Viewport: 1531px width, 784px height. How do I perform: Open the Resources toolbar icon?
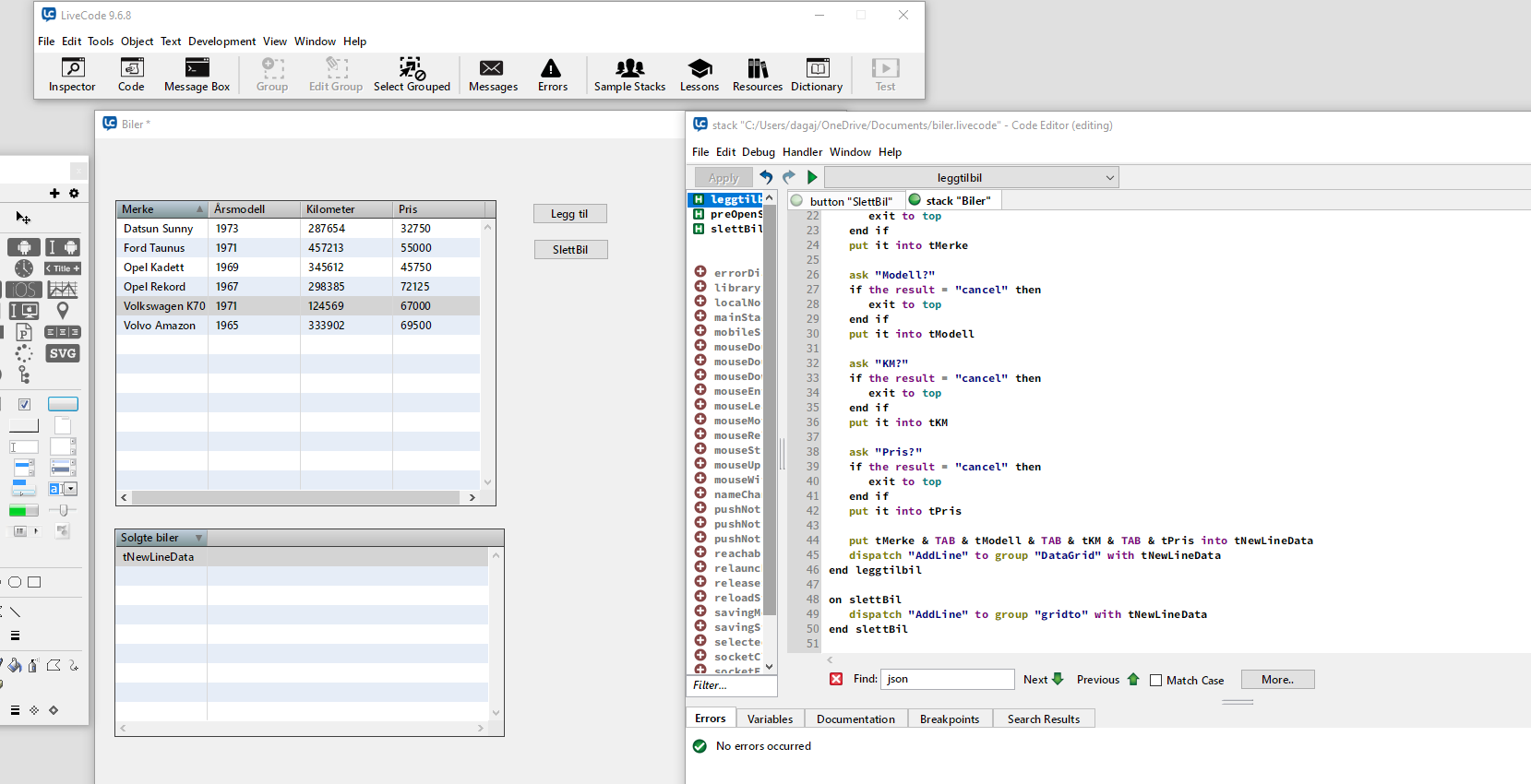757,75
